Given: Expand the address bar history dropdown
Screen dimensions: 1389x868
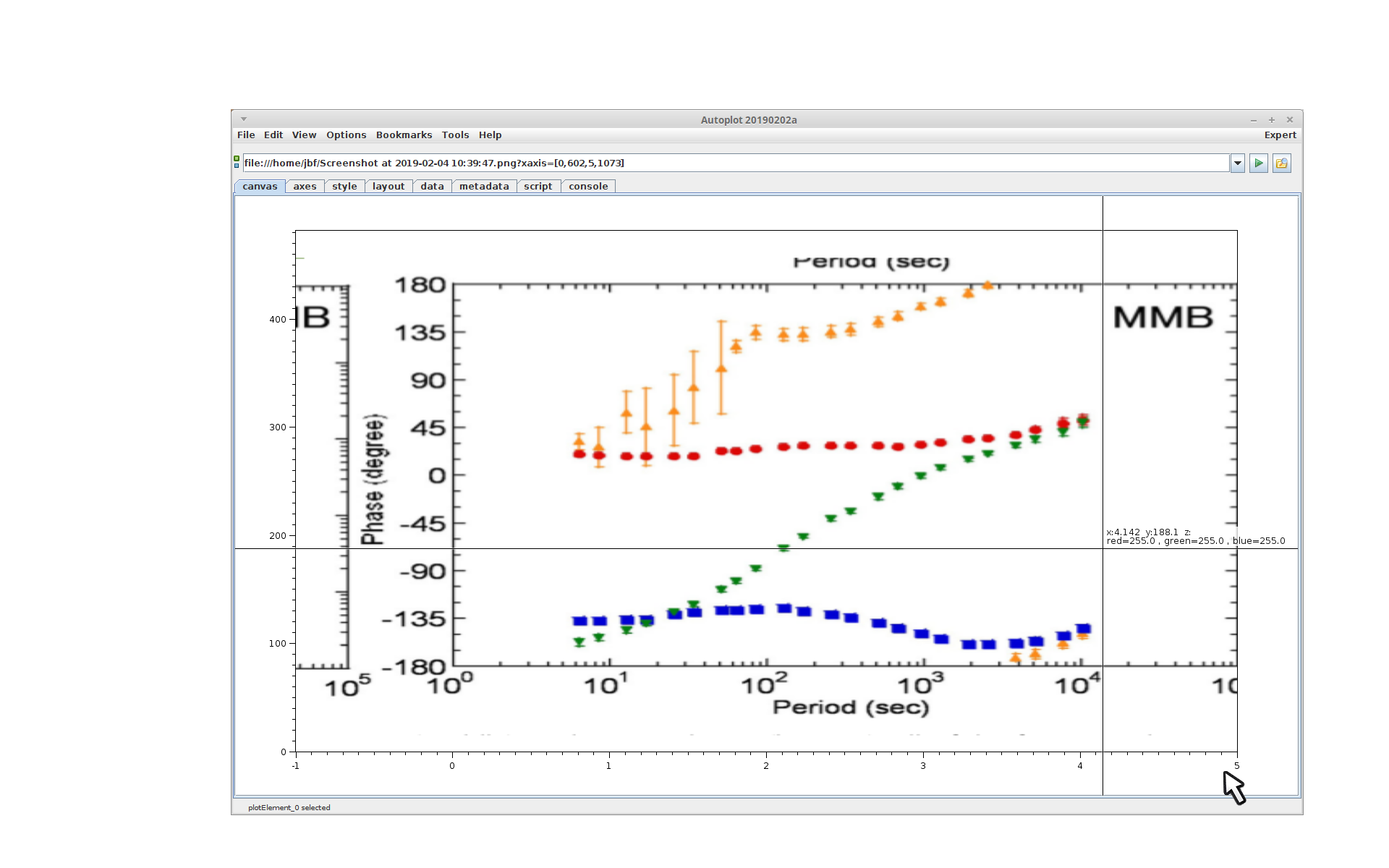Looking at the screenshot, I should point(1238,163).
